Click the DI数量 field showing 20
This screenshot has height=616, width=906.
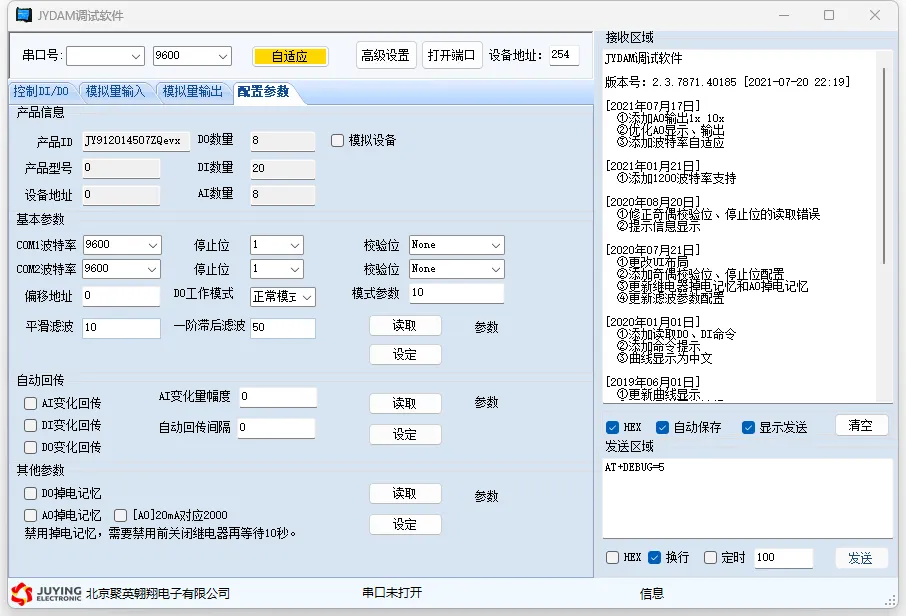click(283, 169)
